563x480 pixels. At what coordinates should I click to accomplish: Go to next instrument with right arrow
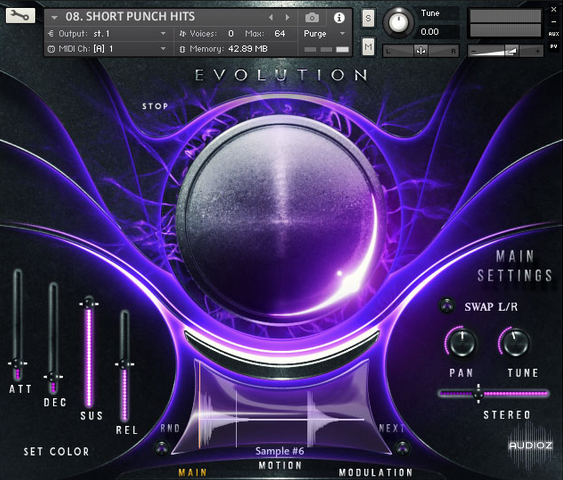pos(287,17)
